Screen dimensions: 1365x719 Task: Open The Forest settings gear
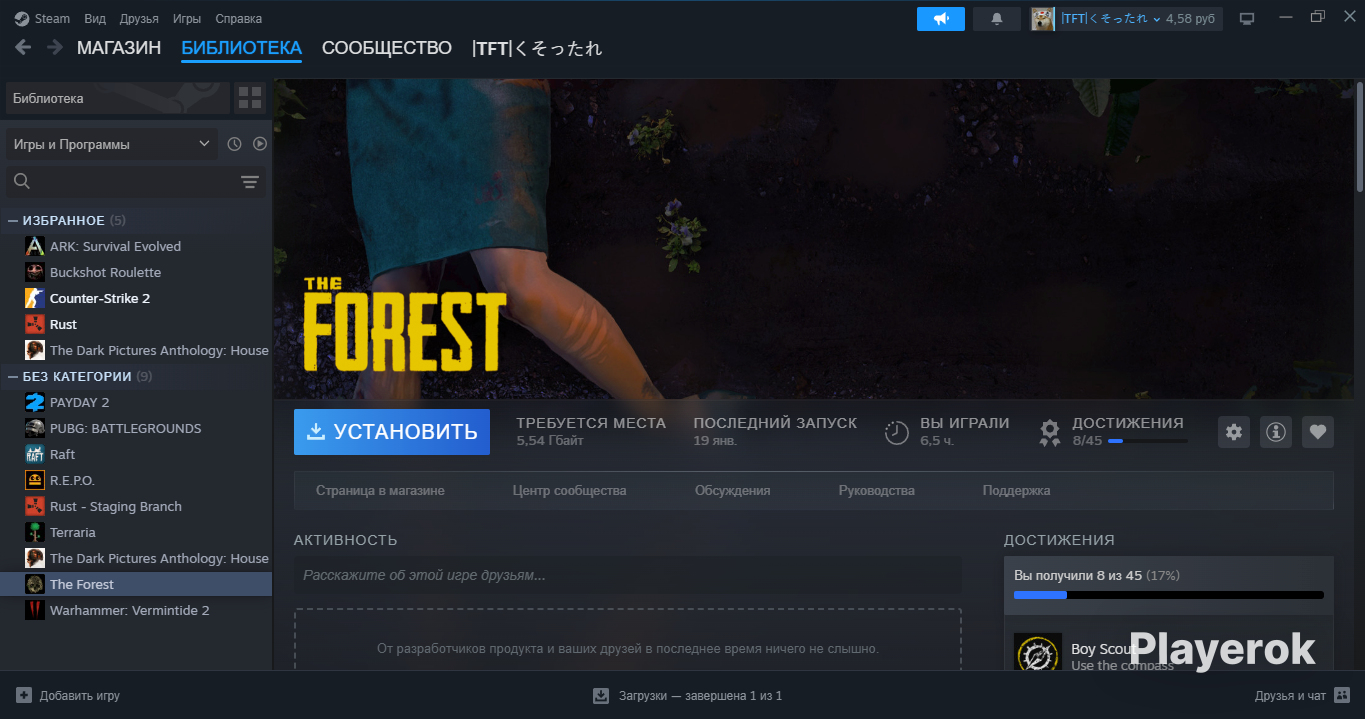[x=1234, y=432]
